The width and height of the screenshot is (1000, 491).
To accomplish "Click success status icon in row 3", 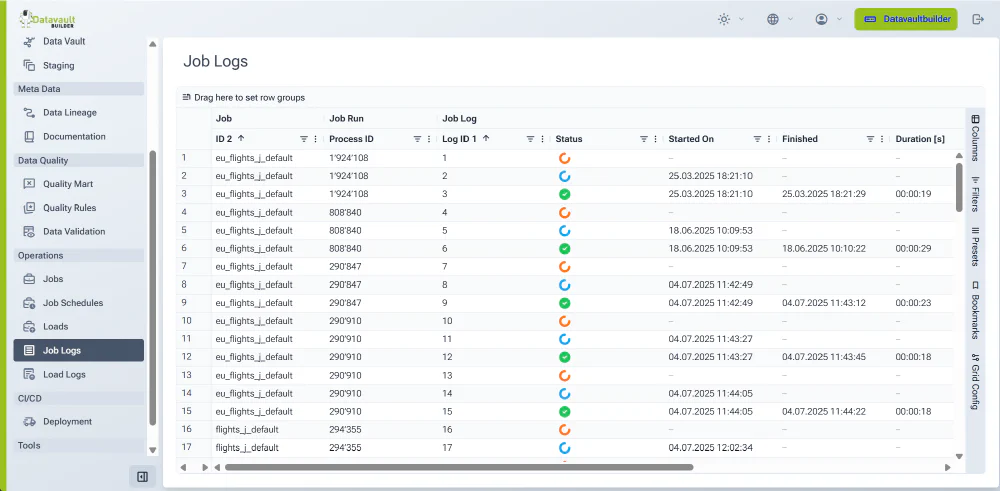I will (564, 194).
